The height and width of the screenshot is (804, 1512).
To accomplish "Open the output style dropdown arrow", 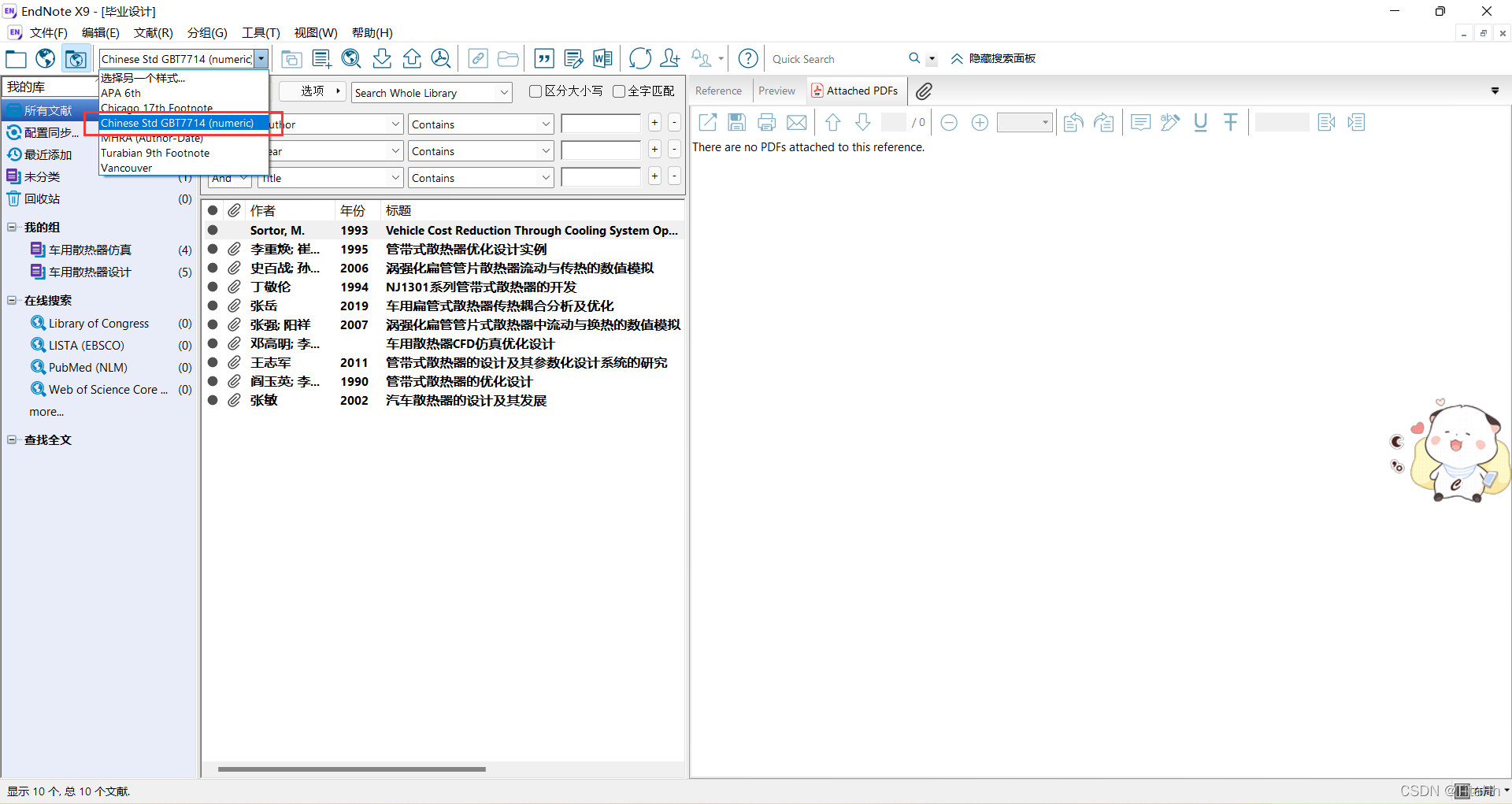I will tap(261, 59).
